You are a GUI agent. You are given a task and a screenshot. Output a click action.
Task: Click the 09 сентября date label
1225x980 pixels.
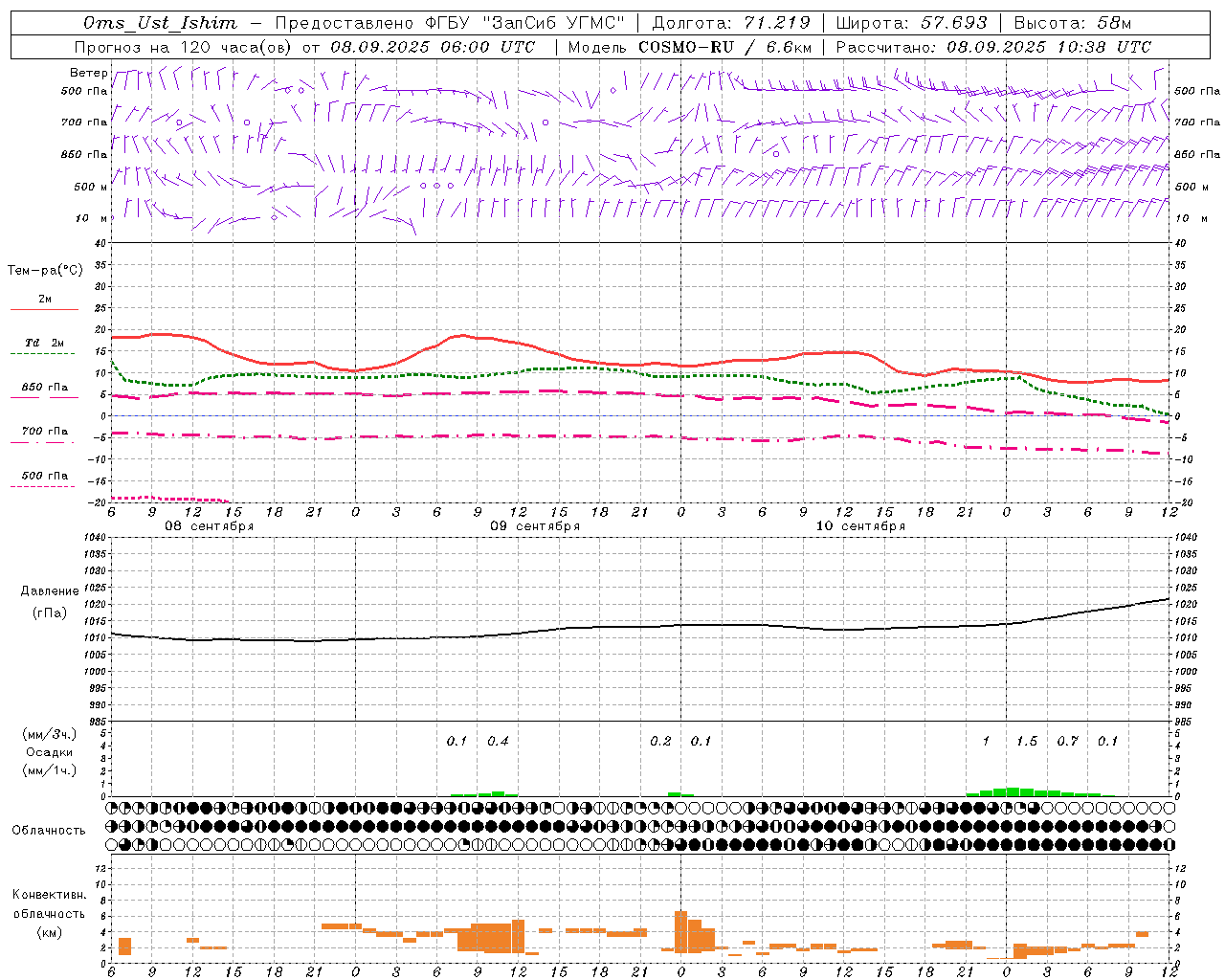click(535, 526)
